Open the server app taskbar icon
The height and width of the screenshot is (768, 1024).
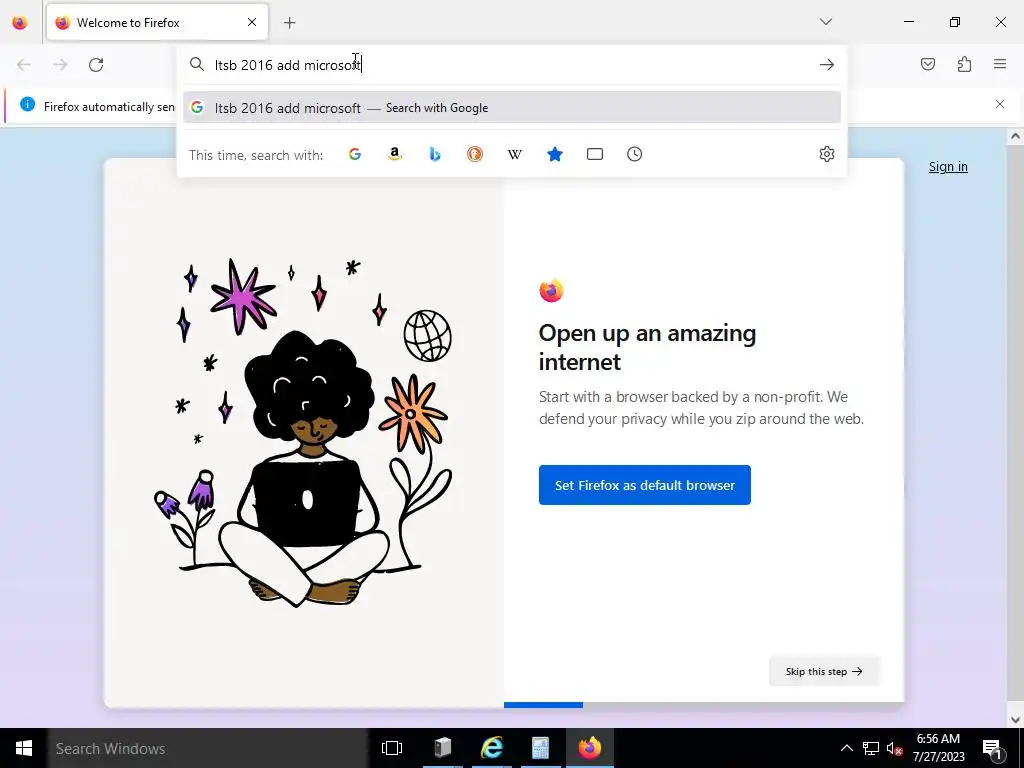(442, 748)
